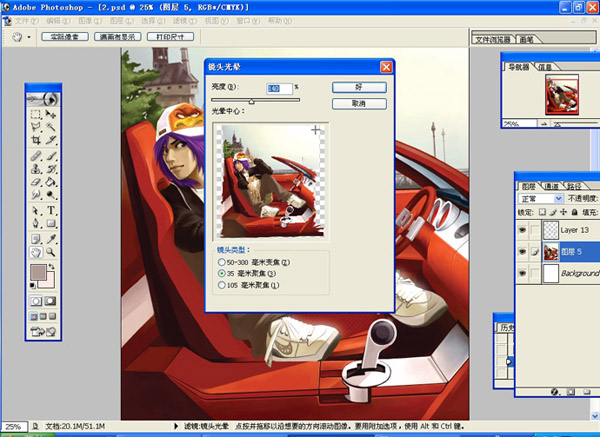
Task: Switch to Quick Mask mode
Action: tap(51, 301)
